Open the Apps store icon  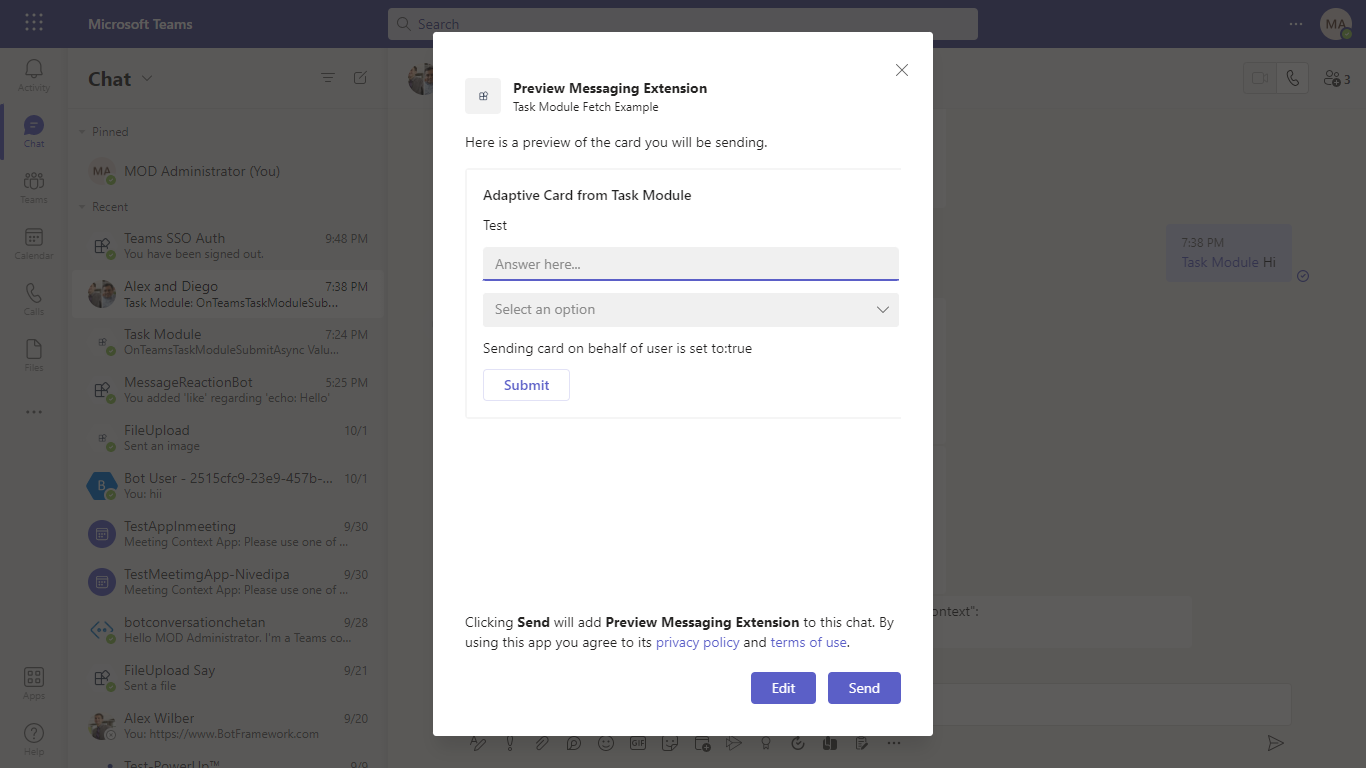coord(34,683)
